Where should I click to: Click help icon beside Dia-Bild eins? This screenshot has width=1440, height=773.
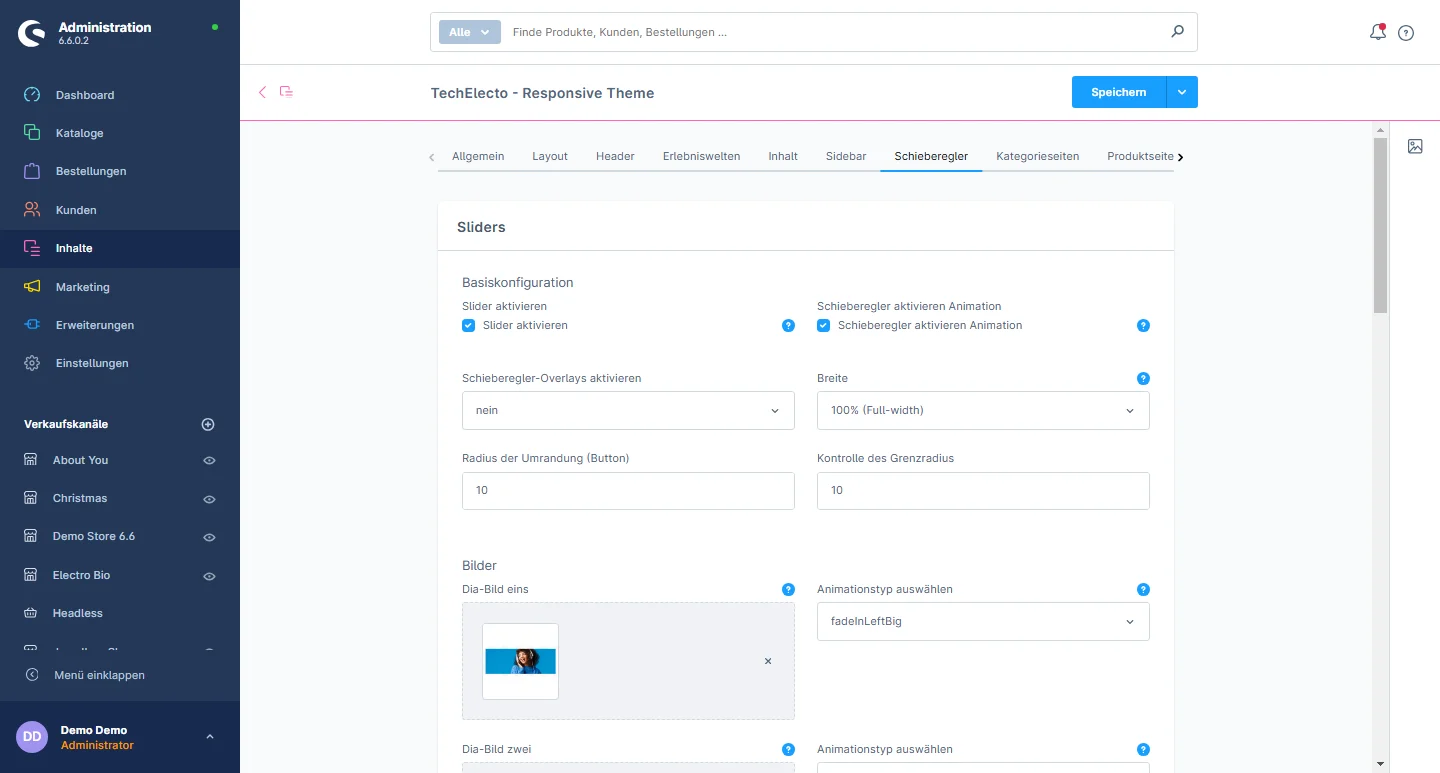[x=788, y=590]
